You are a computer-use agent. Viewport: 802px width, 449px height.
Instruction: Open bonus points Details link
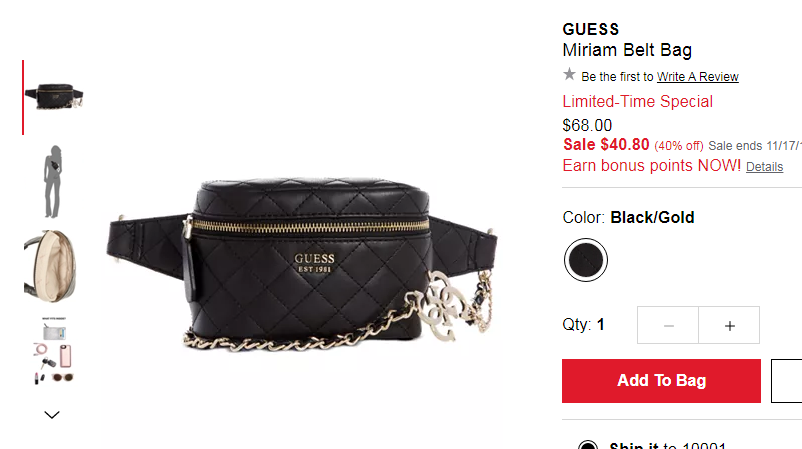764,167
